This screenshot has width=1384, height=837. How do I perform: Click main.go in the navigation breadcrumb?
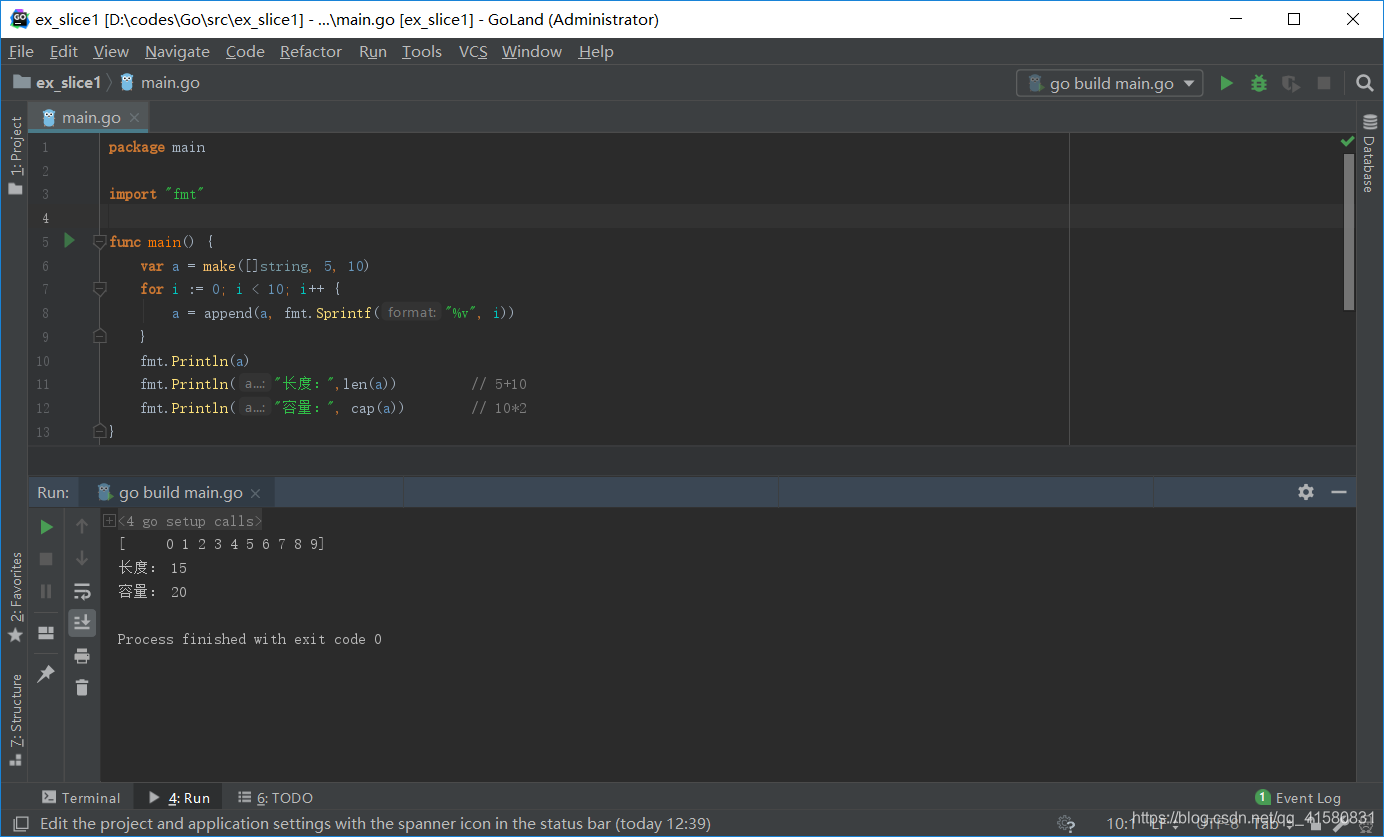point(160,82)
